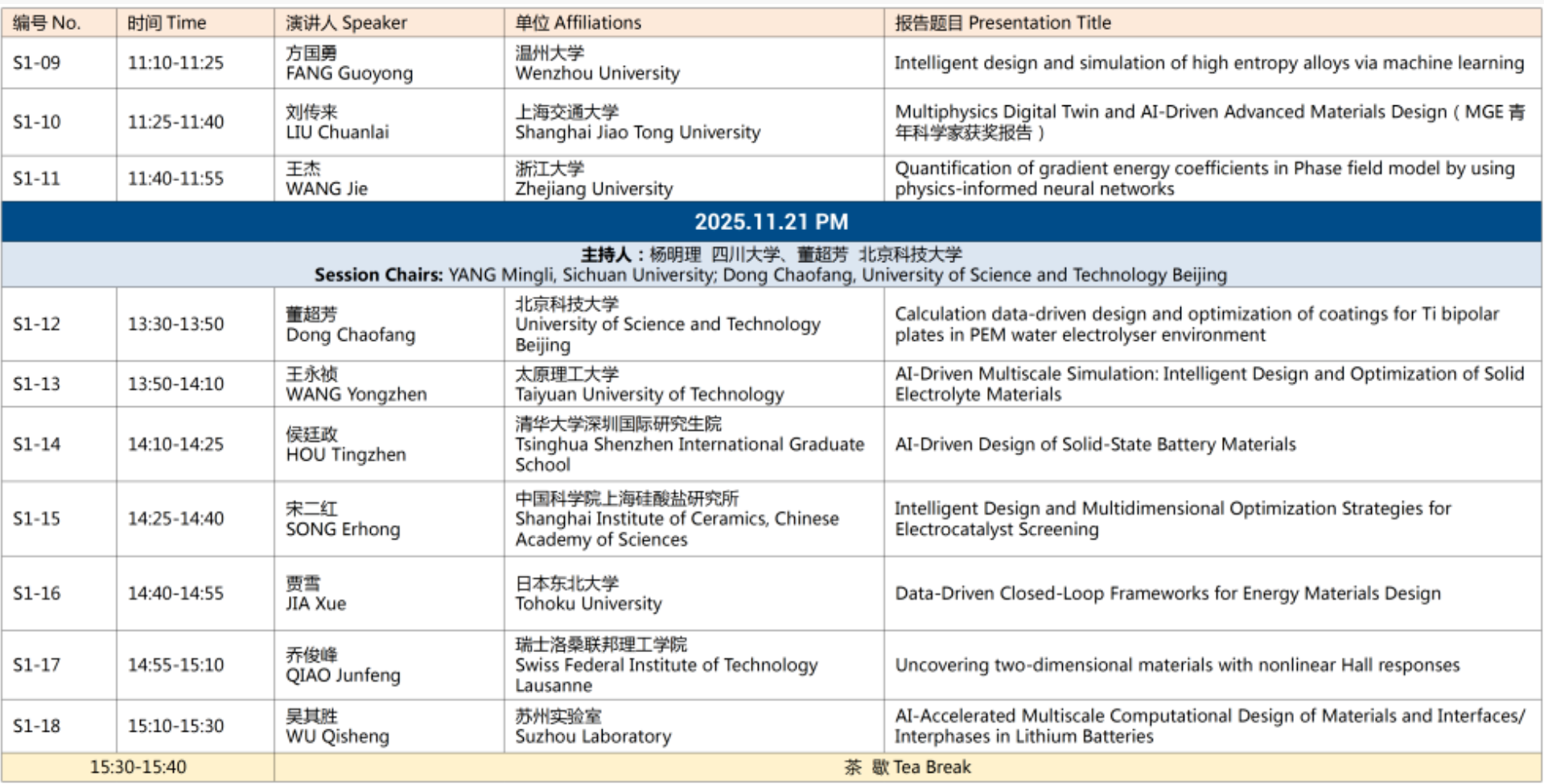Select the 'No.' column header cell
This screenshot has width=1544, height=784.
(x=47, y=23)
